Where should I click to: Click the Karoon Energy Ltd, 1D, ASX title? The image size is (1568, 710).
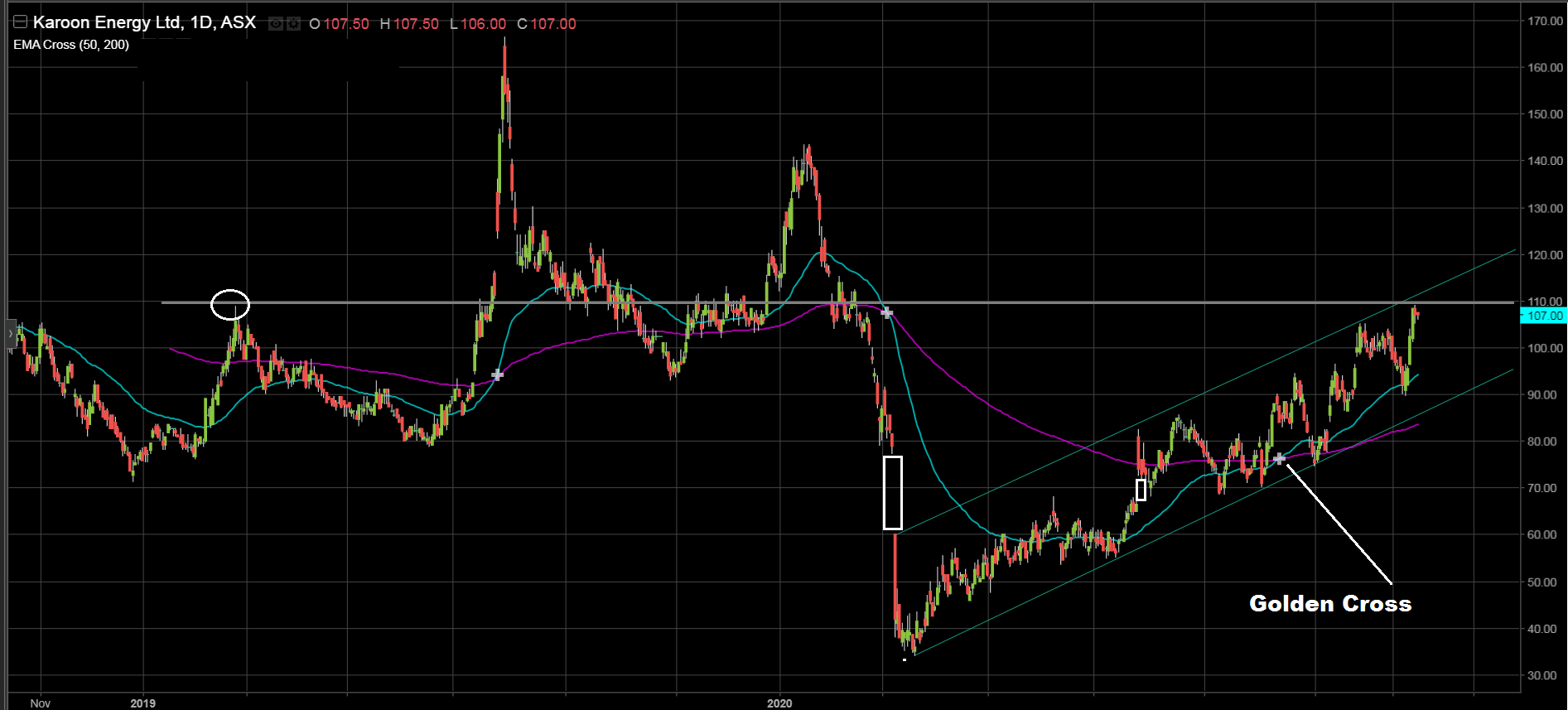pos(144,22)
